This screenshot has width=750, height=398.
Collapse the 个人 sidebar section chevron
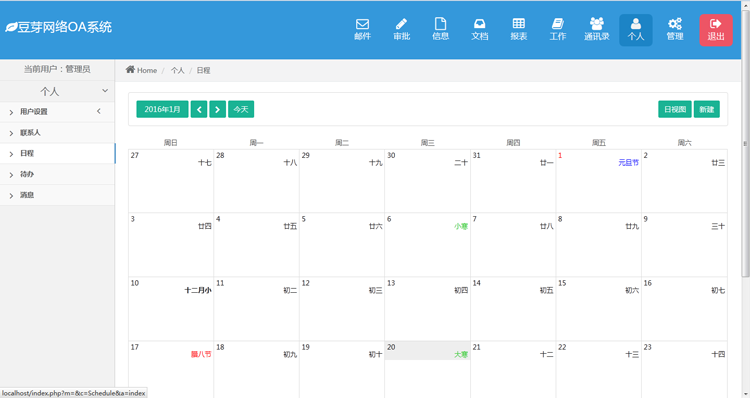[105, 90]
